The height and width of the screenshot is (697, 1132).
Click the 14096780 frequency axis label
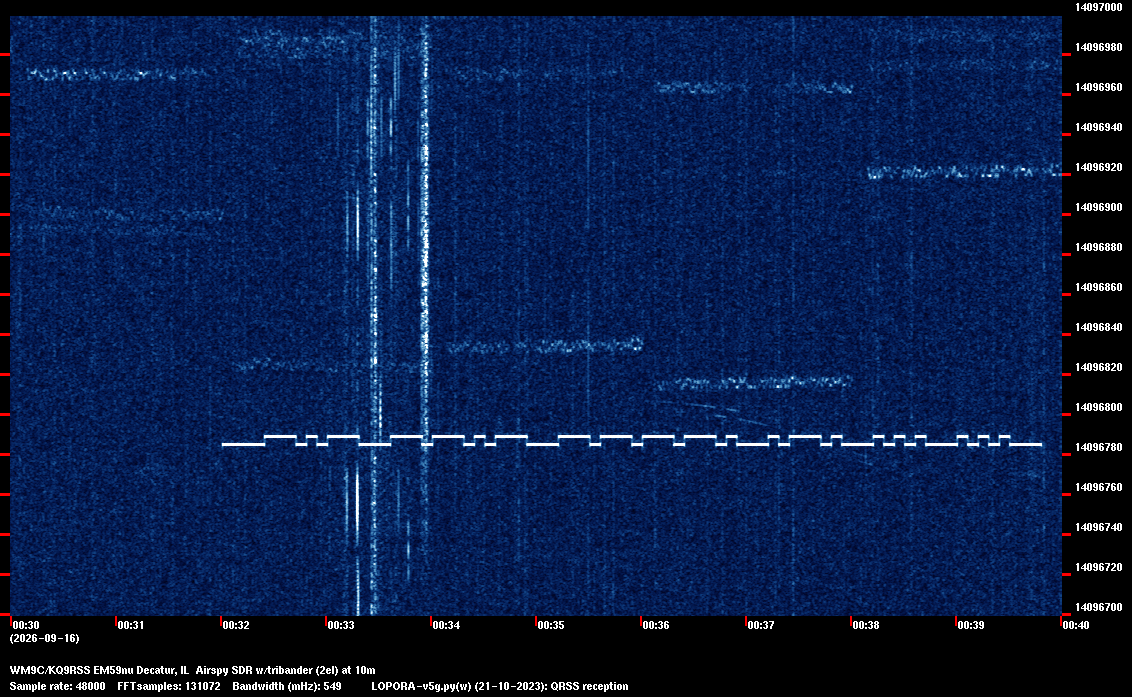1099,447
